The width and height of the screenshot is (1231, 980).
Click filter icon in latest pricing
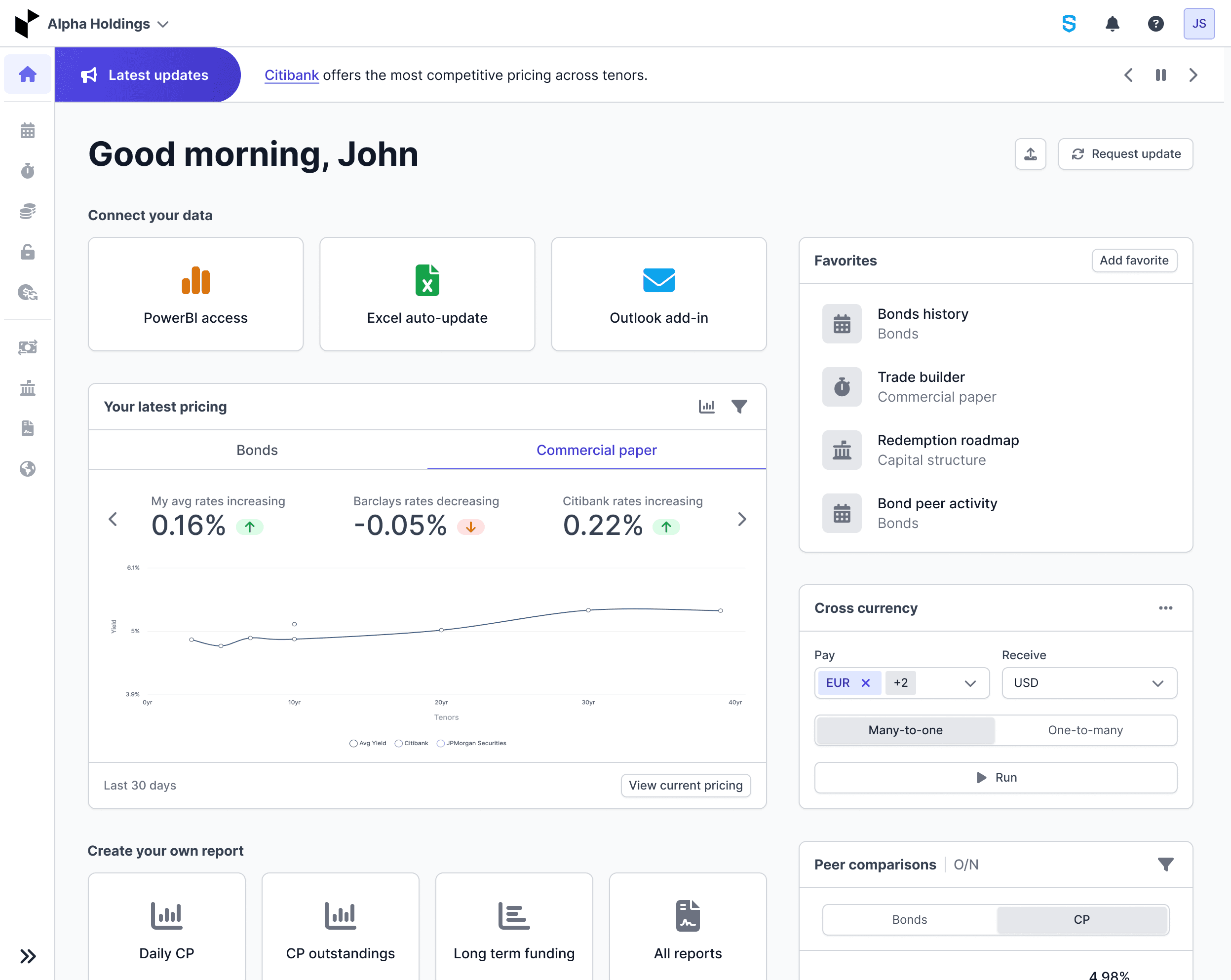739,407
